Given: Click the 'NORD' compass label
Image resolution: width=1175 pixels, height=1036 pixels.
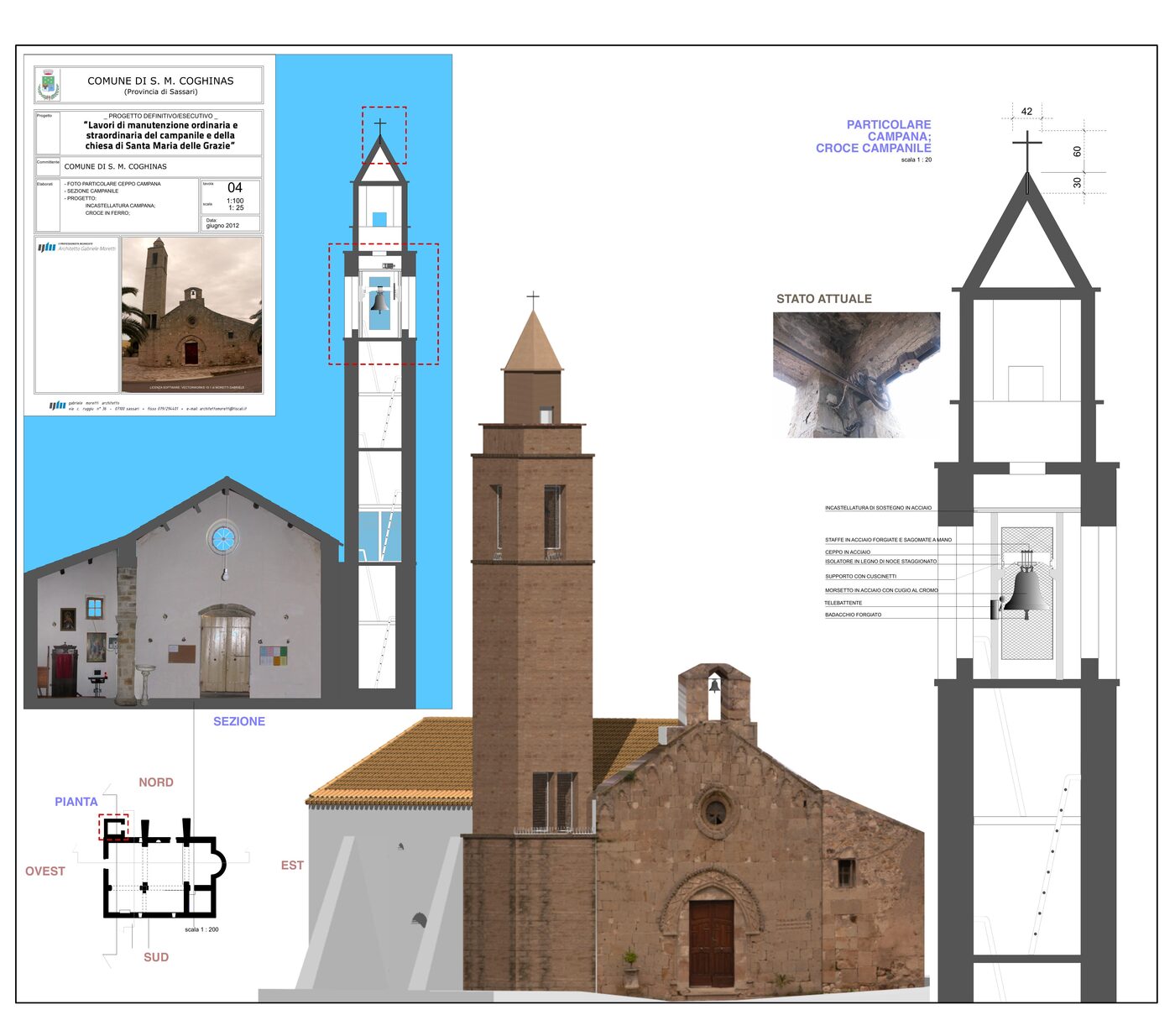Looking at the screenshot, I should [156, 782].
